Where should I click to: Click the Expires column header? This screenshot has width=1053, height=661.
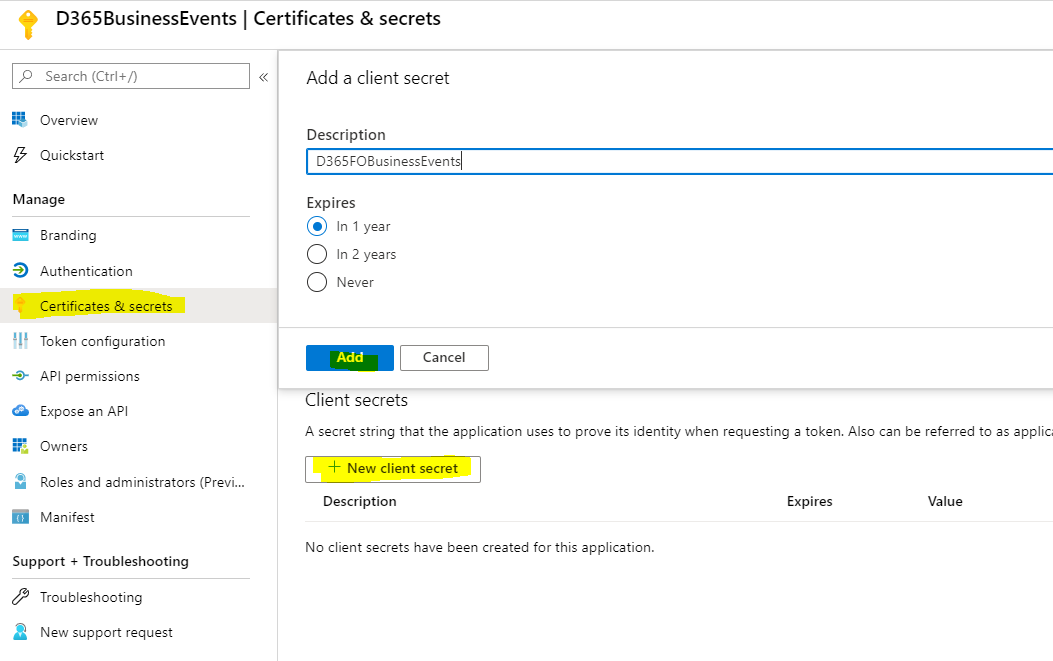coord(809,501)
